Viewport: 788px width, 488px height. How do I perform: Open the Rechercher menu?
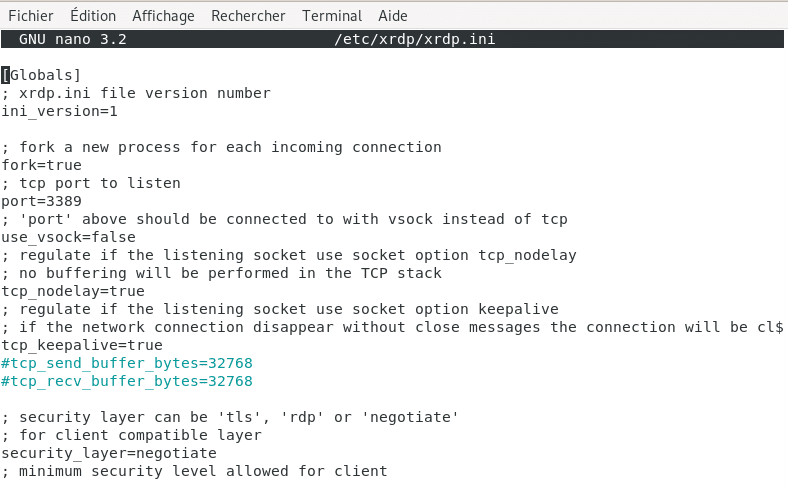248,16
